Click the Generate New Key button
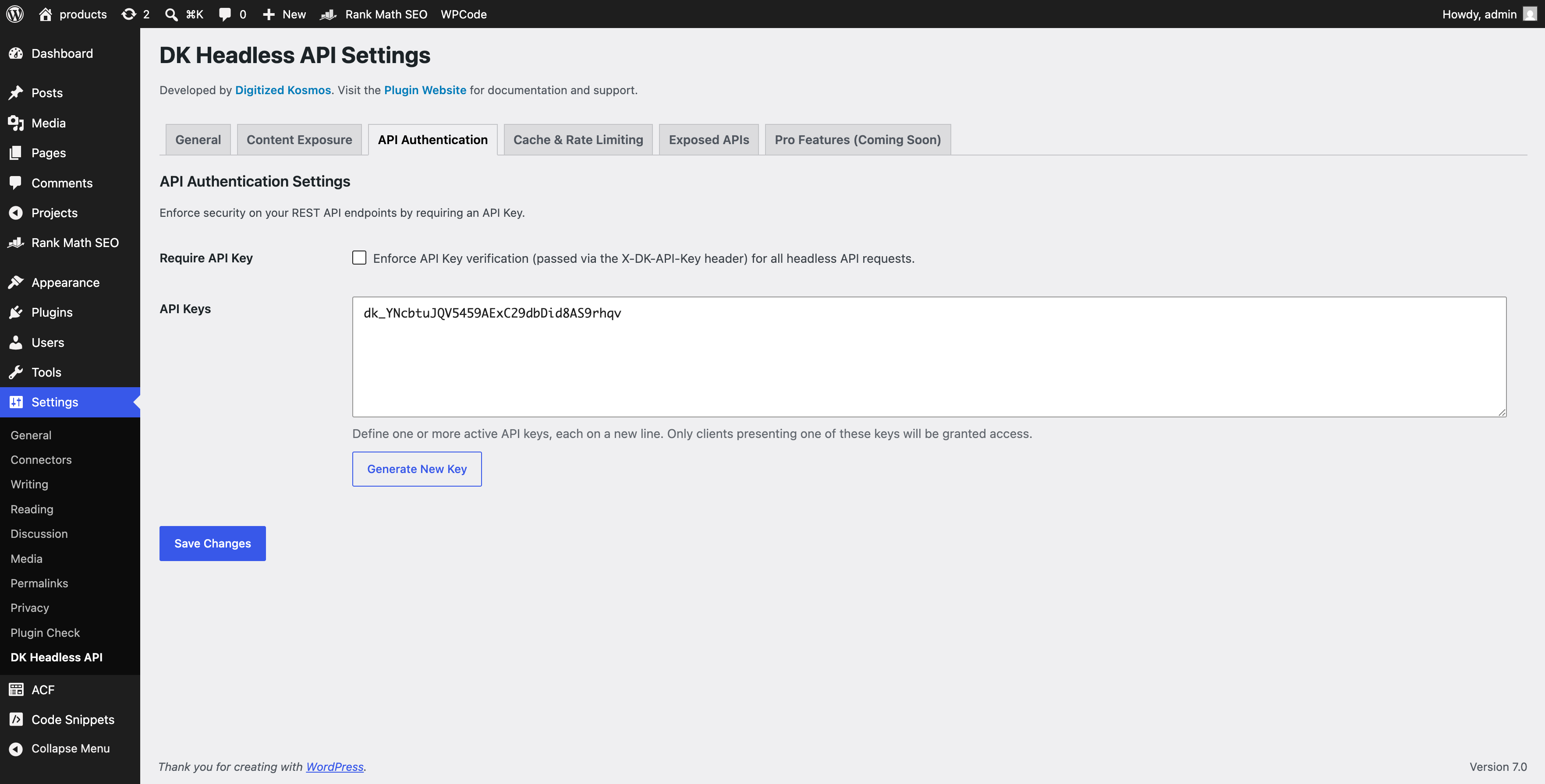 point(417,469)
